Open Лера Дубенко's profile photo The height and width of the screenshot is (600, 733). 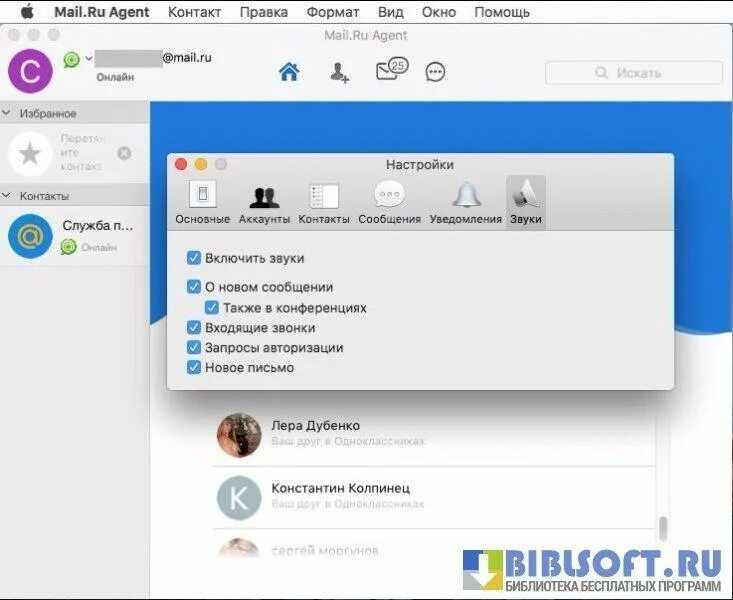pos(239,435)
